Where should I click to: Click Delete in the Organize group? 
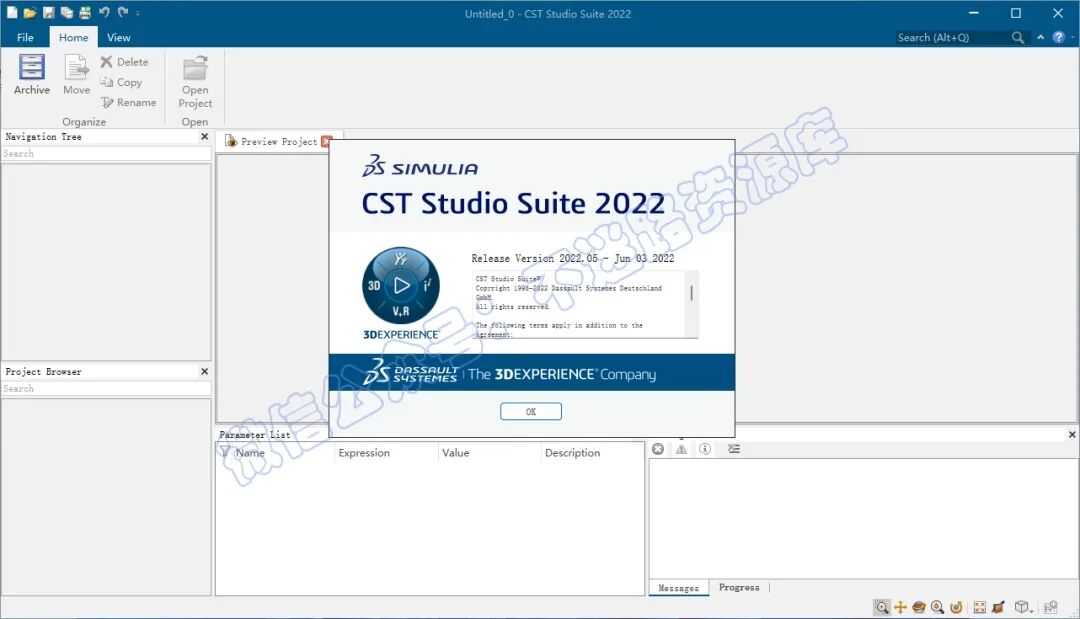click(125, 62)
